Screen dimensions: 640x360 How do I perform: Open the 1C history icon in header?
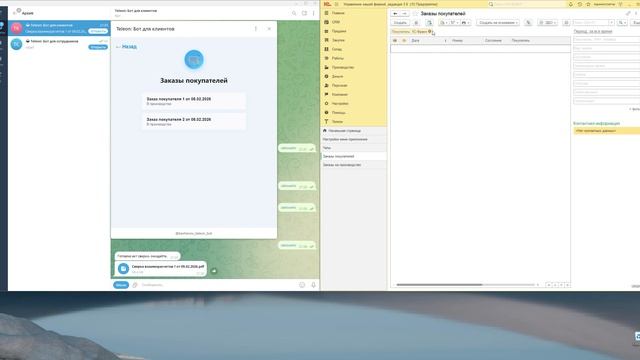tap(580, 4)
